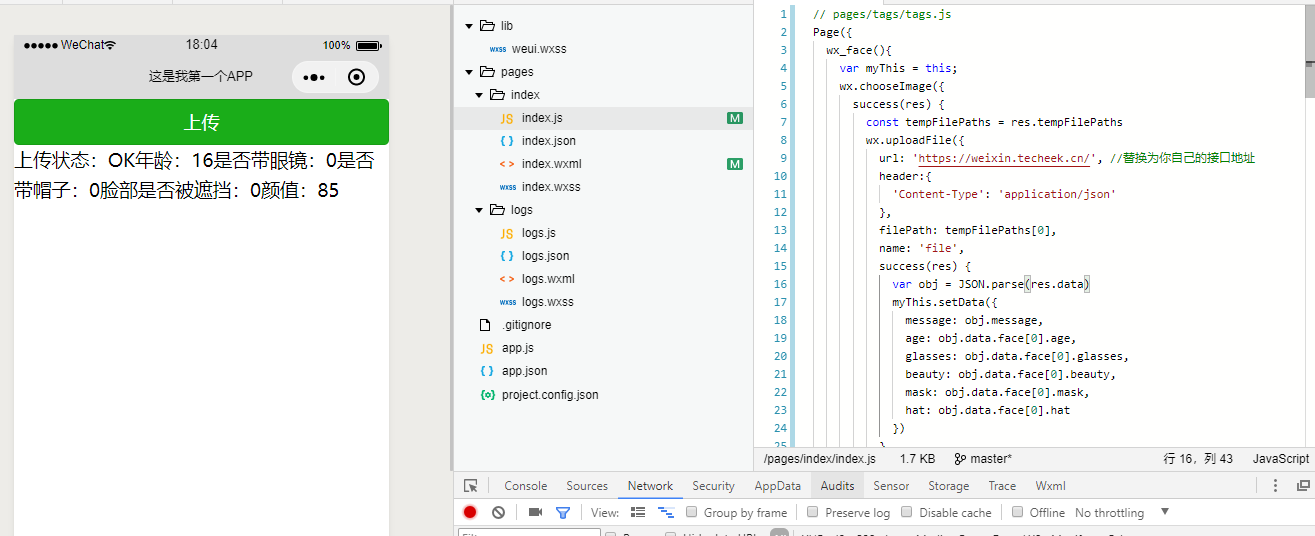Screen dimensions: 1315x536
Task: Clear the network log
Action: point(498,512)
